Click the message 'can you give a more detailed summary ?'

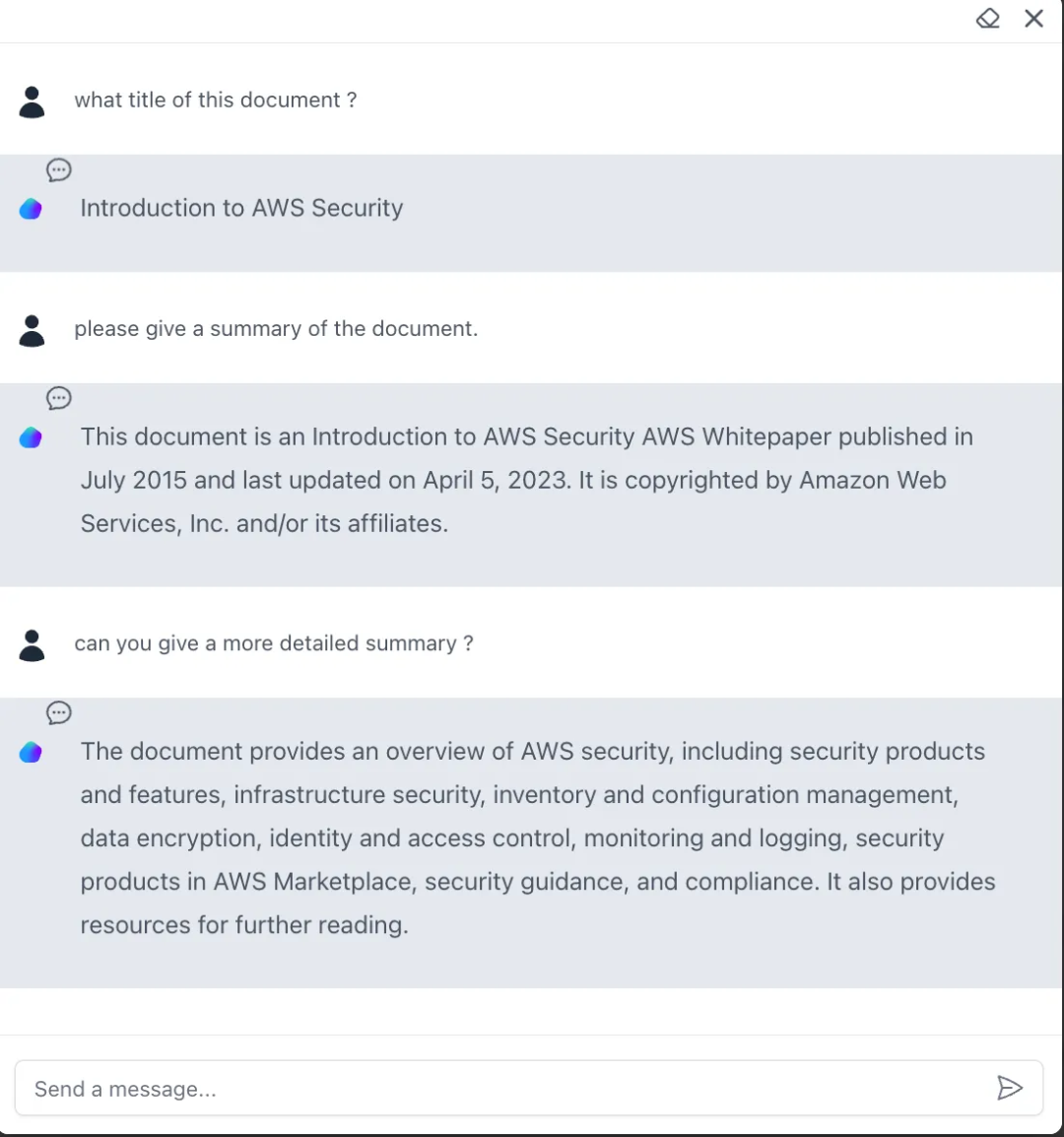(274, 643)
